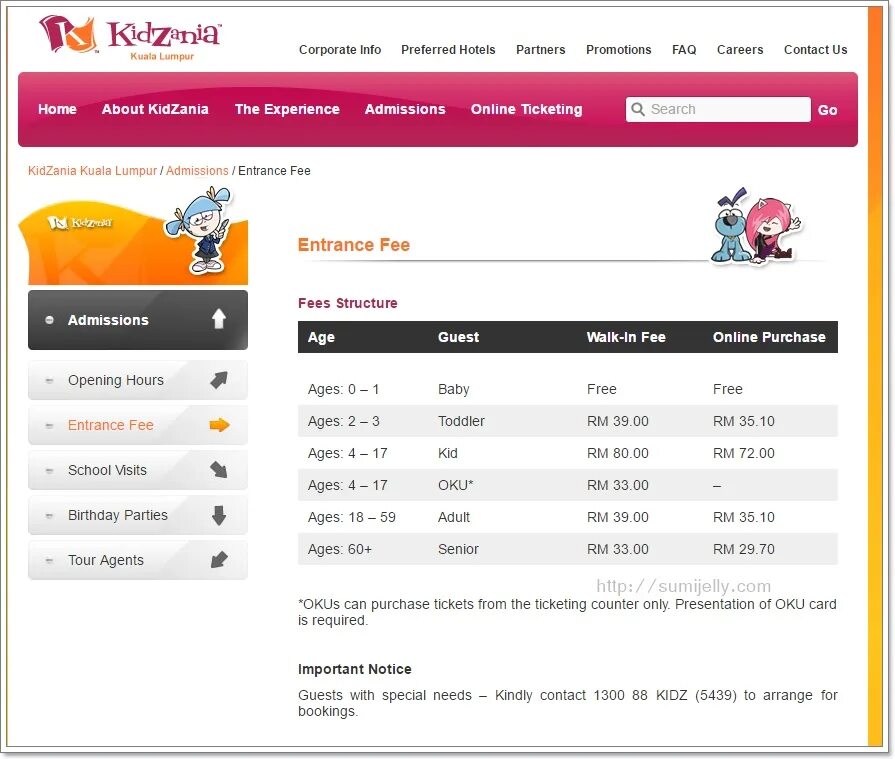Open School Visits in sidebar
Screen dimensions: 895x759
pyautogui.click(x=138, y=470)
